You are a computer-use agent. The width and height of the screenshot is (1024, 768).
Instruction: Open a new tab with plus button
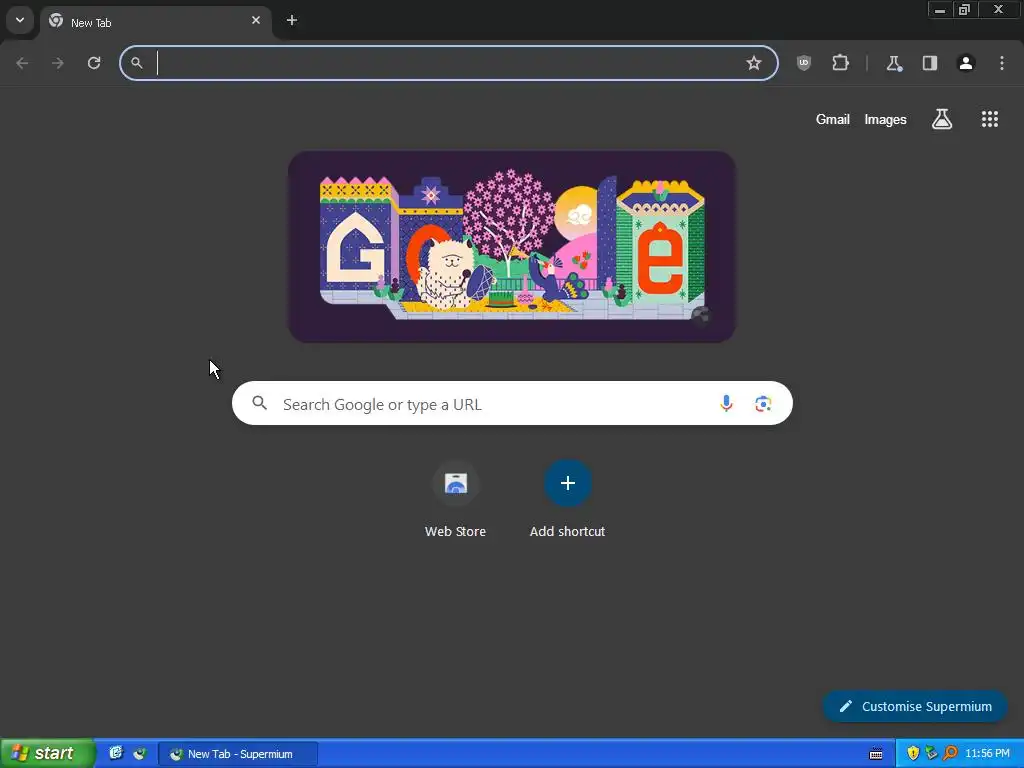292,20
